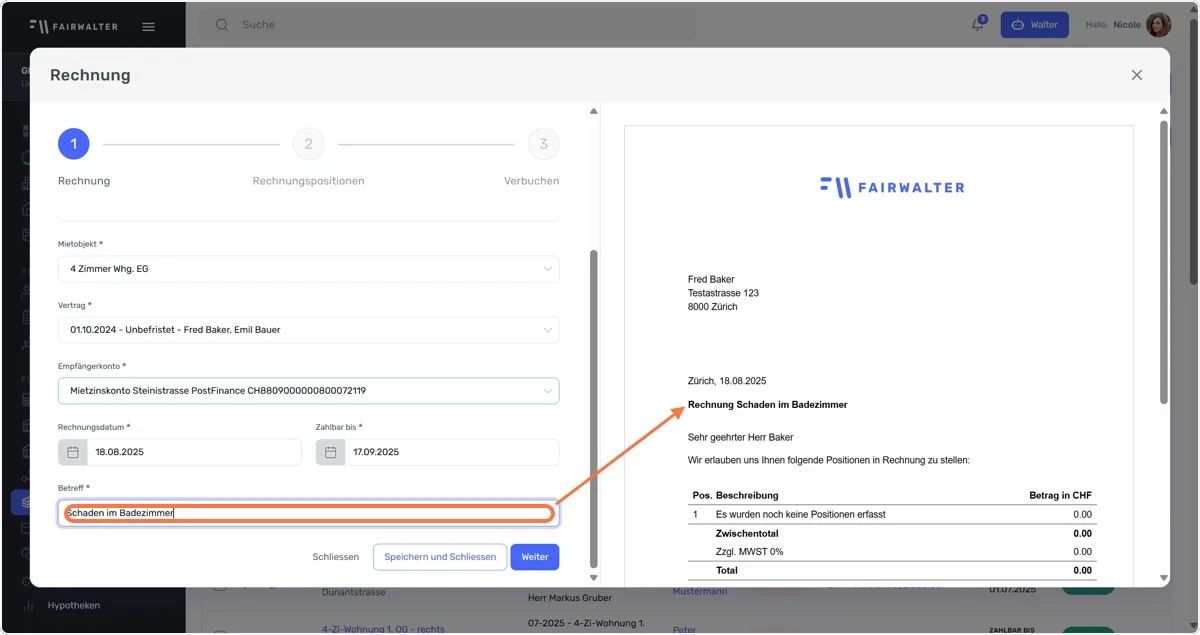
Task: Click Speichern und Schliessen
Action: tap(440, 557)
